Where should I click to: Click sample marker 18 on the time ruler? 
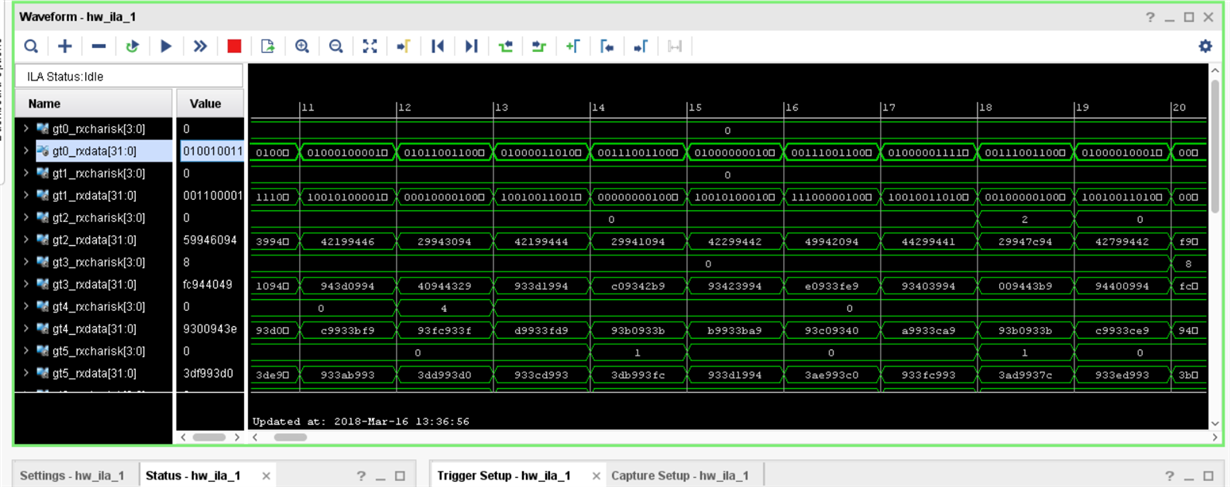tap(985, 107)
